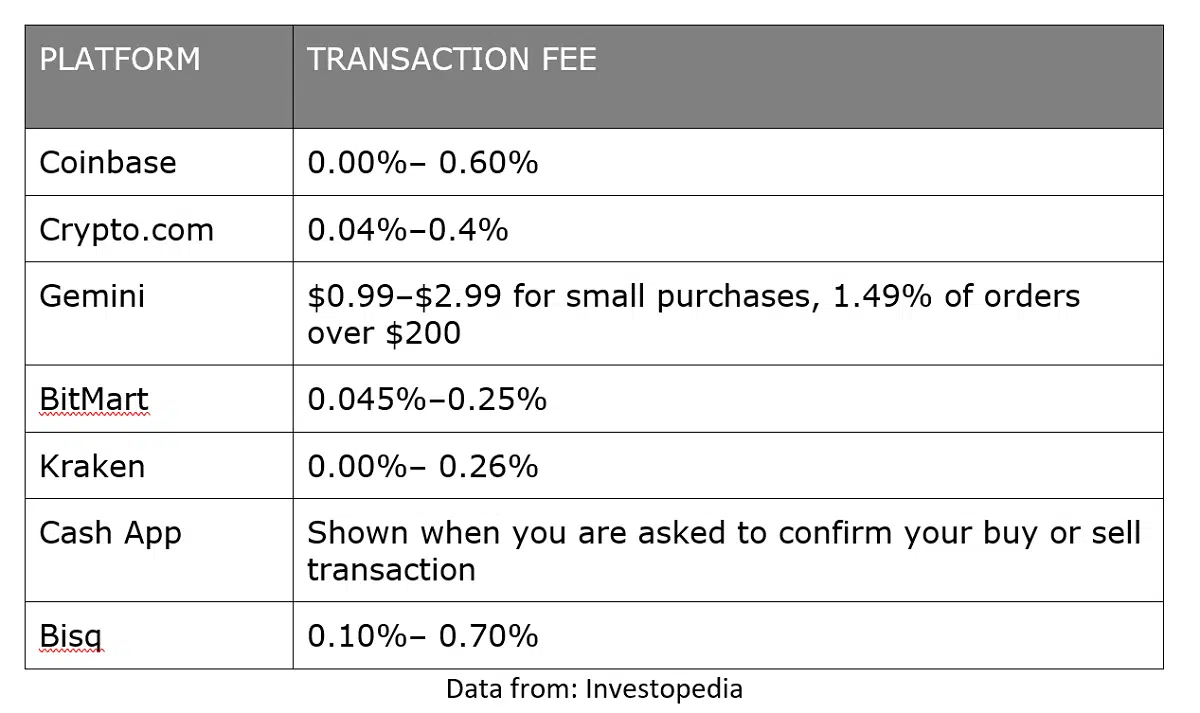The height and width of the screenshot is (713, 1200).
Task: Select the Crypto.com fee 0.04%–0.4%
Action: click(407, 230)
